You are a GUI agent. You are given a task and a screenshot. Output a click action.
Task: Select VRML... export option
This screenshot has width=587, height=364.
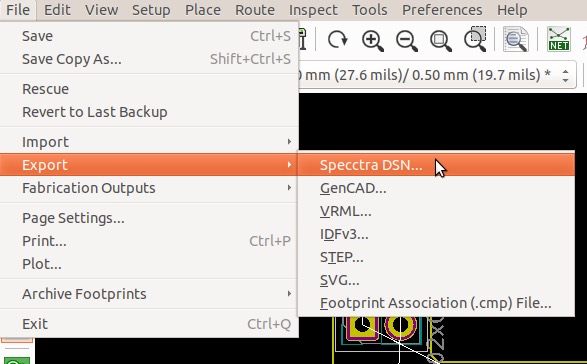tap(436, 211)
